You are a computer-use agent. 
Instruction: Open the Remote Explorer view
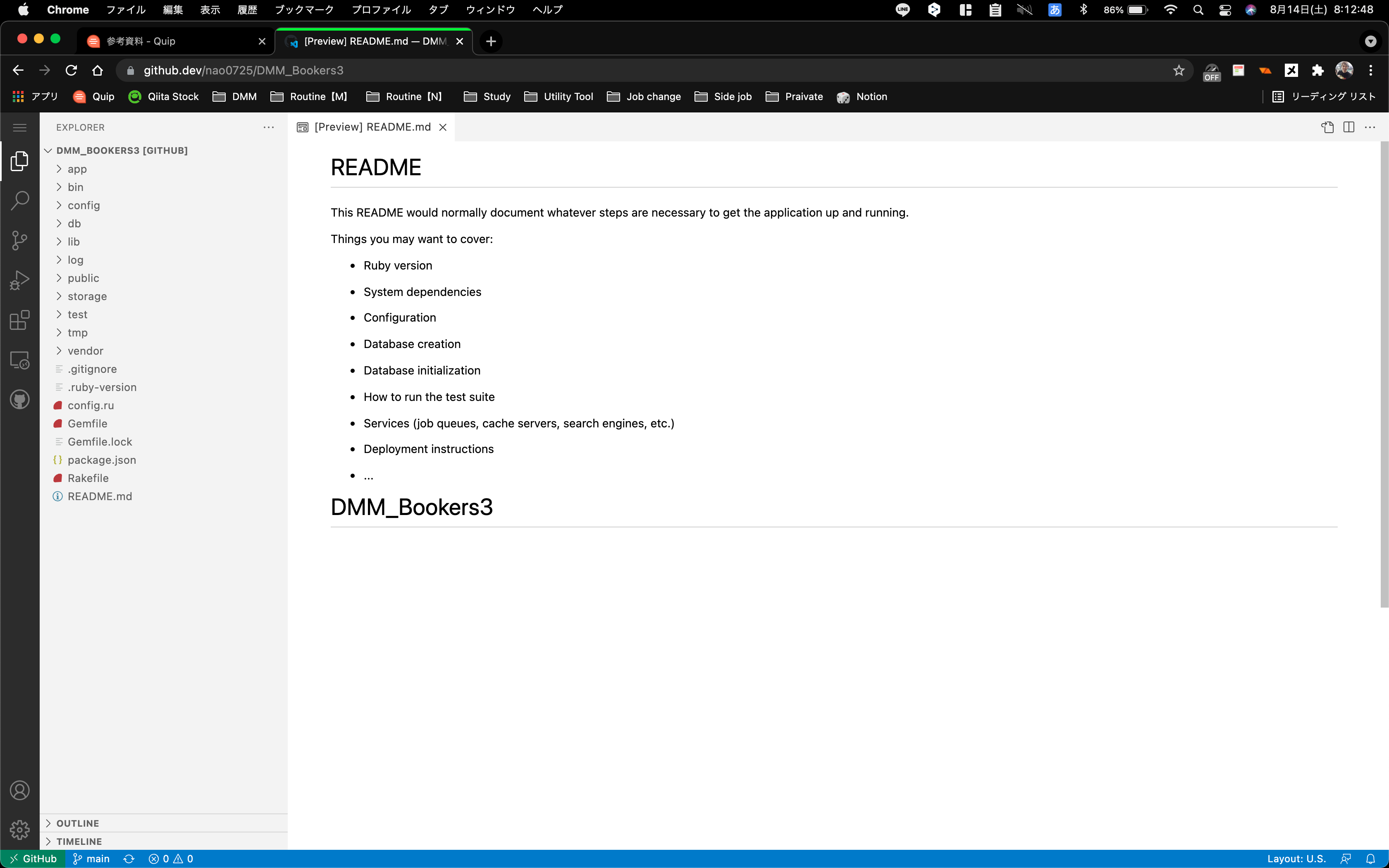click(x=19, y=360)
